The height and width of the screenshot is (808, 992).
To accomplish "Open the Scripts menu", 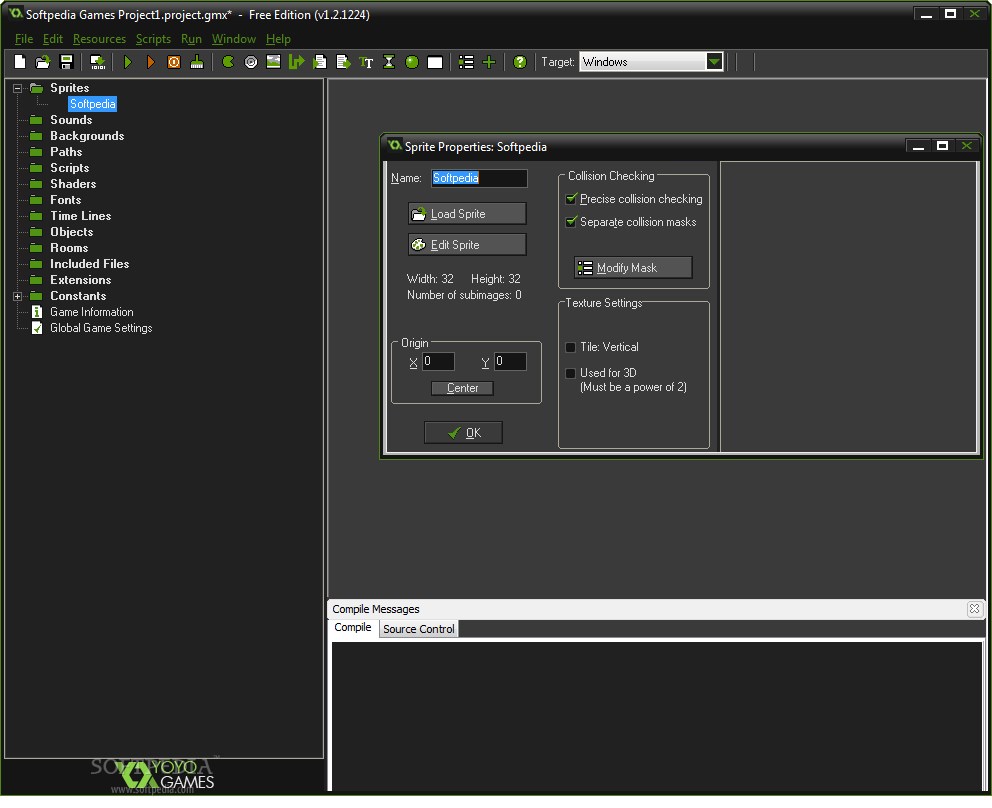I will (153, 39).
